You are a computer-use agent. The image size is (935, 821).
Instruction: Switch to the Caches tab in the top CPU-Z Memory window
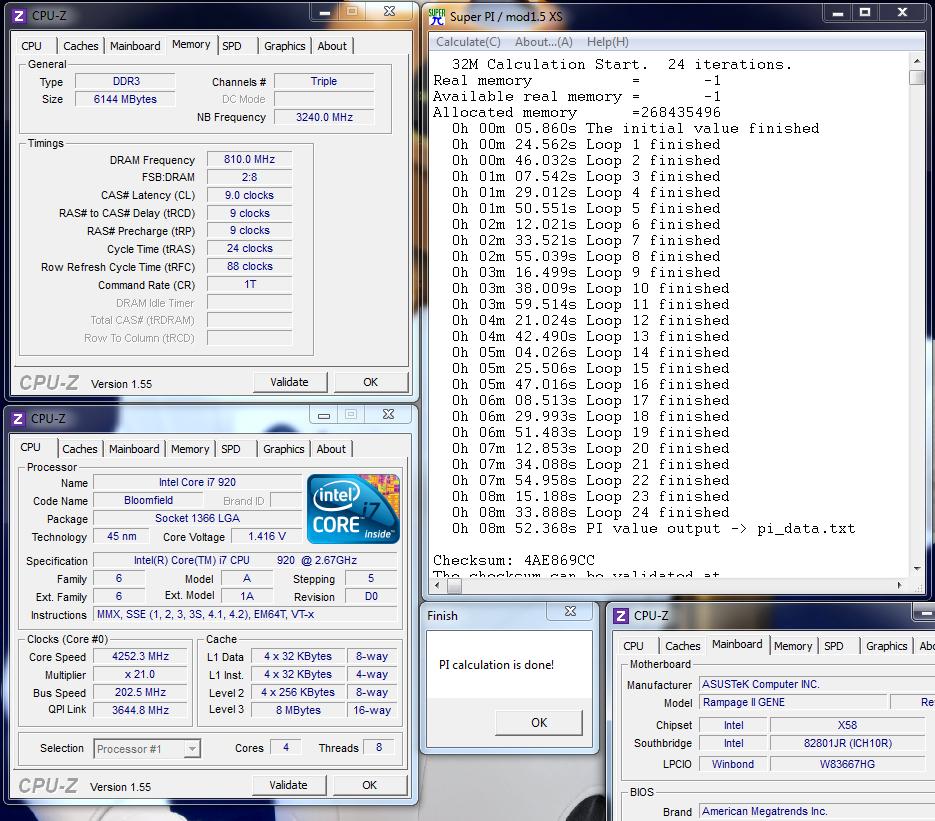[81, 46]
